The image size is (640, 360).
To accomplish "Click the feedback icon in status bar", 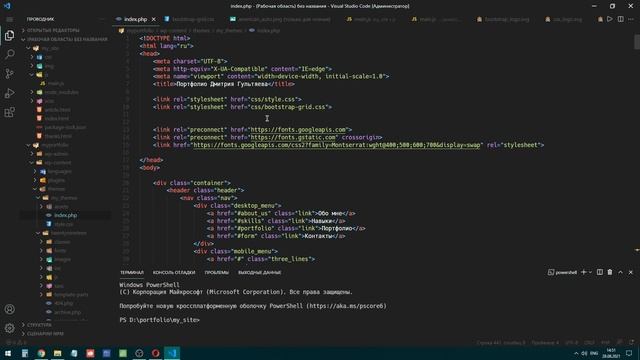I will click(620, 342).
